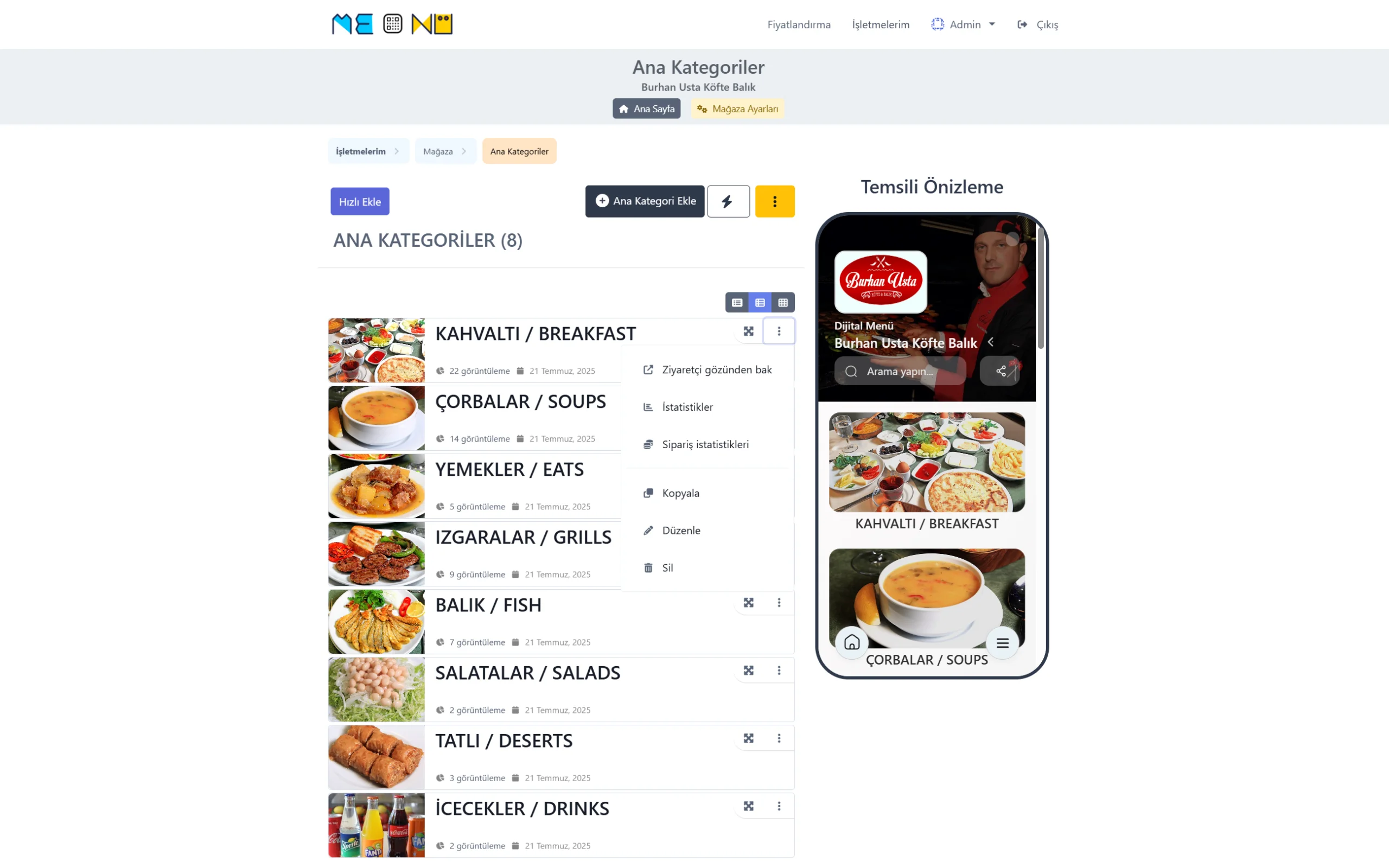The height and width of the screenshot is (868, 1389).
Task: Click the move icon on BALIK / FISH row
Action: coord(748,603)
